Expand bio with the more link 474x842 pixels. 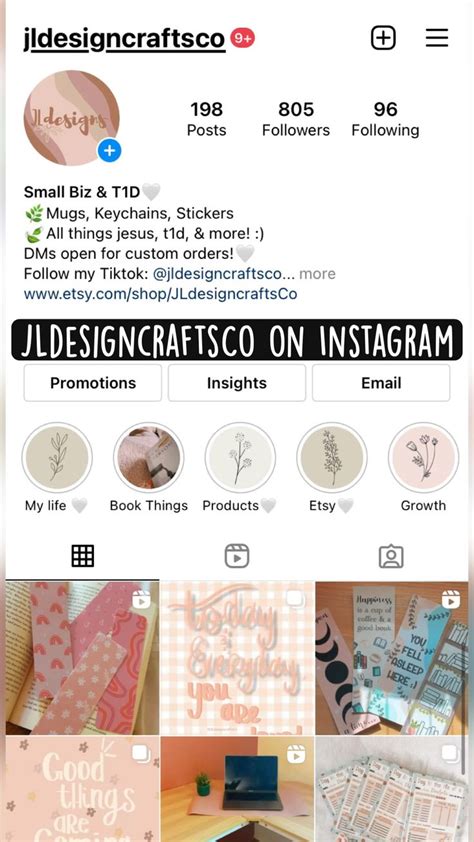click(x=317, y=274)
